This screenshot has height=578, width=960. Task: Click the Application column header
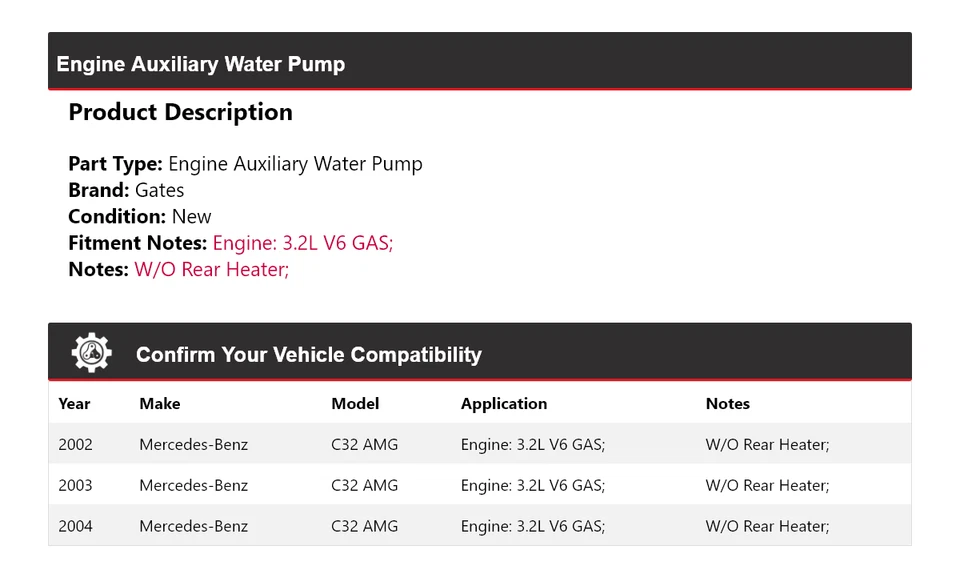tap(504, 404)
